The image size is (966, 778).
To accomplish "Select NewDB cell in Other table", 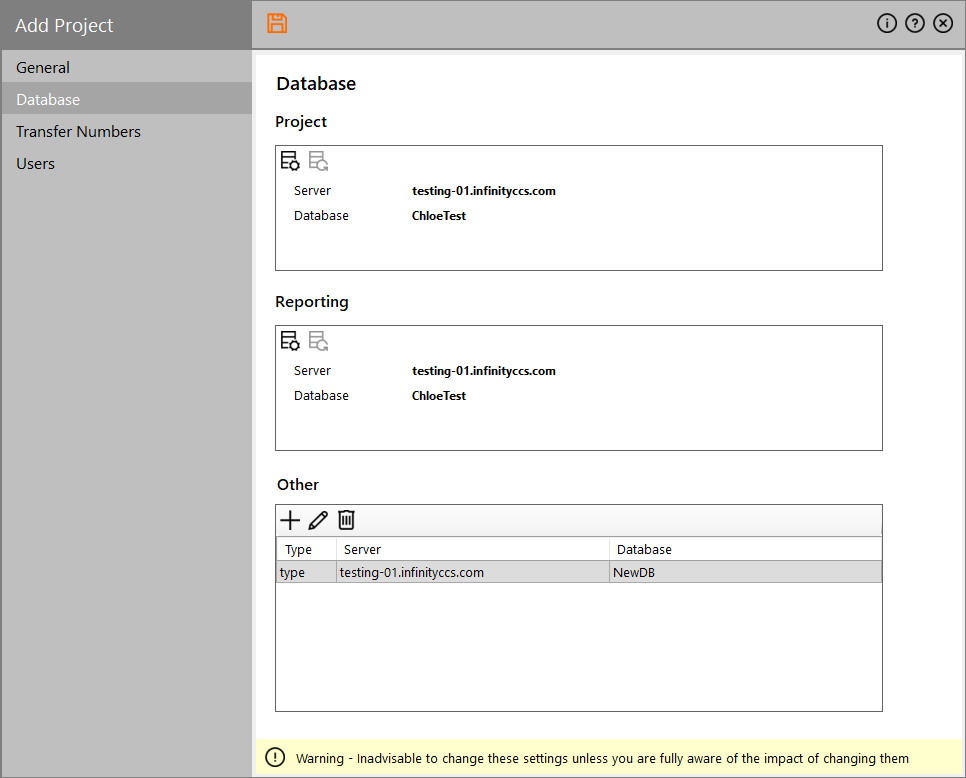I will coord(745,572).
